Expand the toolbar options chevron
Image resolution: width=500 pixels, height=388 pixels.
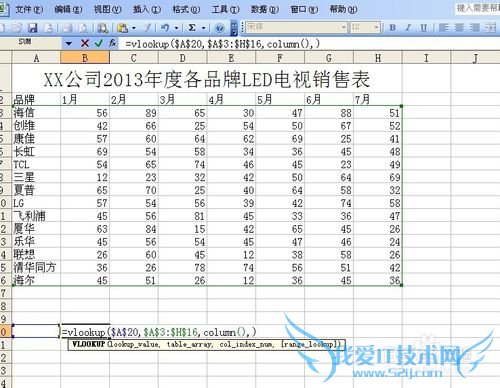[x=234, y=28]
